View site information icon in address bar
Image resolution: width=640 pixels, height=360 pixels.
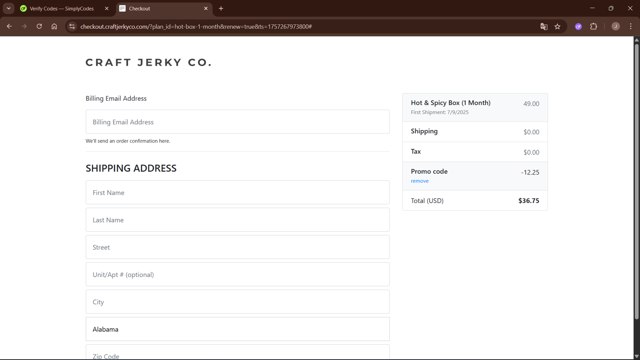[72, 26]
